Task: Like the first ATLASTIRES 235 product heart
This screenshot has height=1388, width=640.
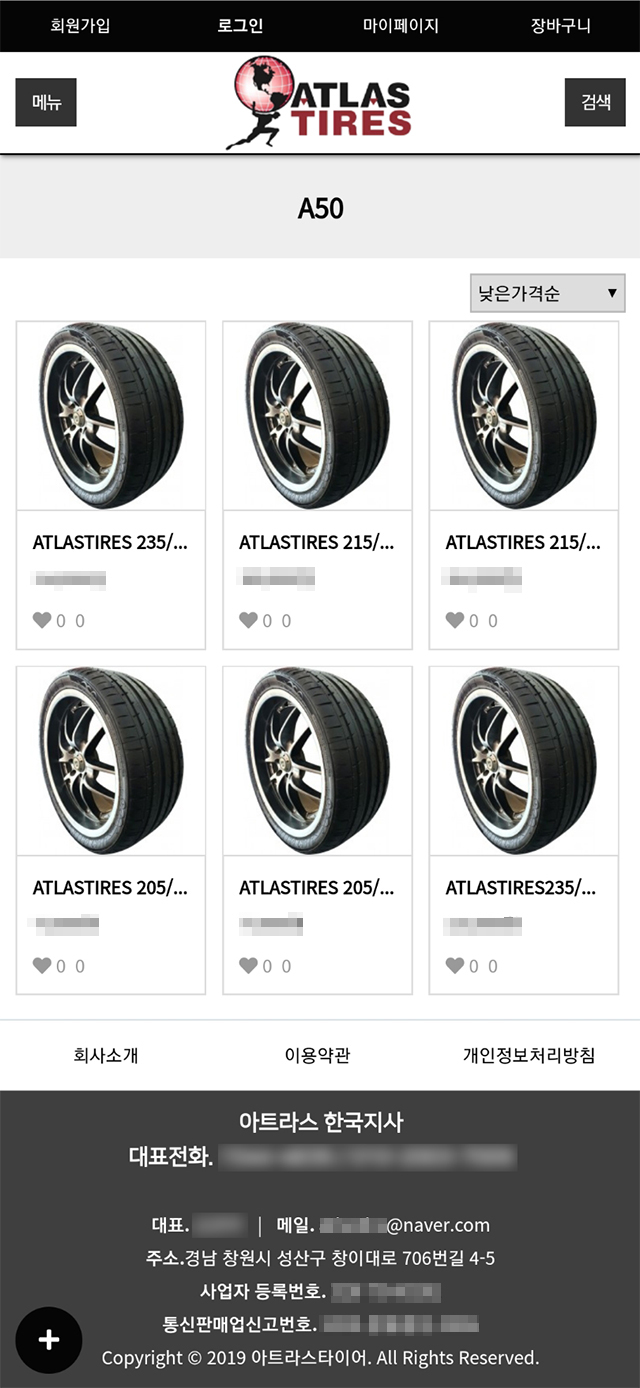Action: [x=42, y=620]
